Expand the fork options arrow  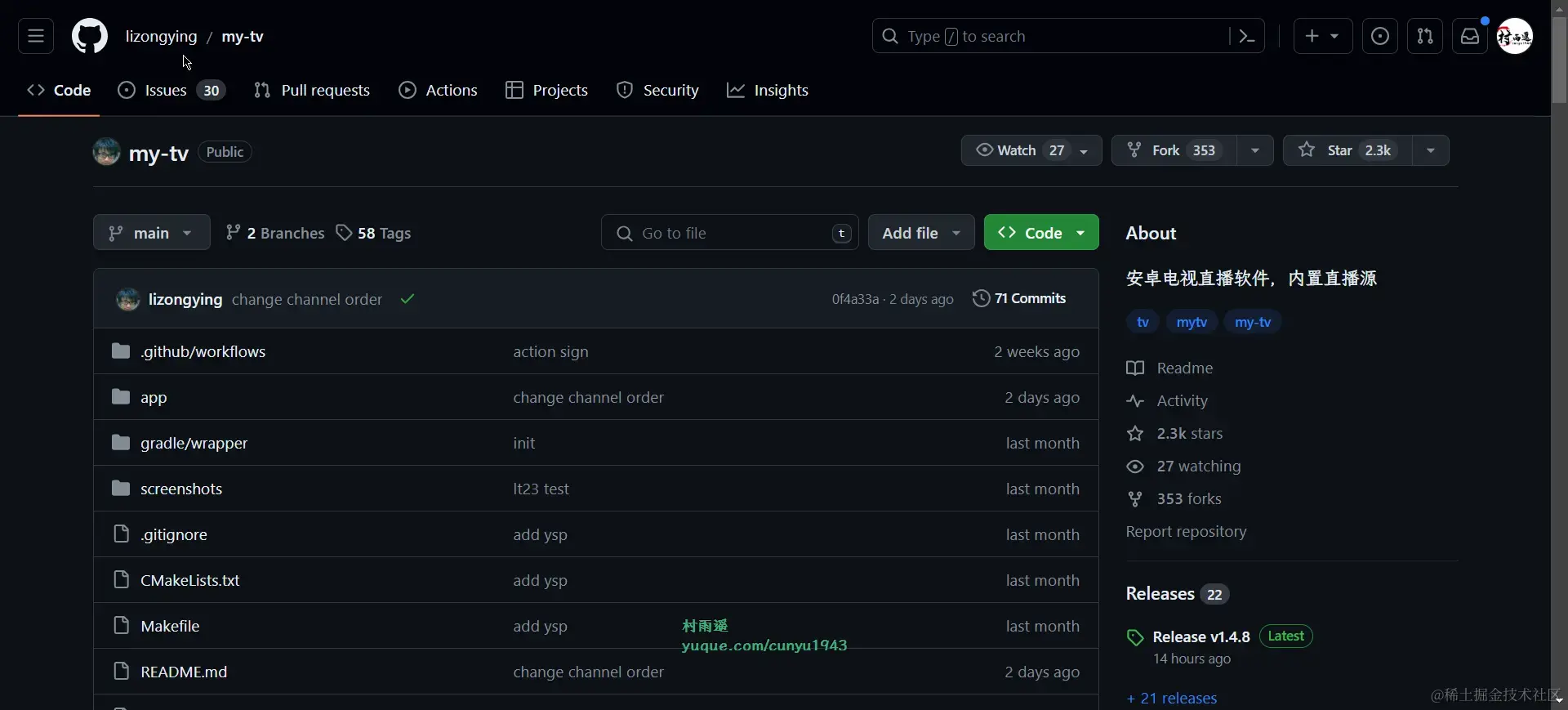(1255, 150)
